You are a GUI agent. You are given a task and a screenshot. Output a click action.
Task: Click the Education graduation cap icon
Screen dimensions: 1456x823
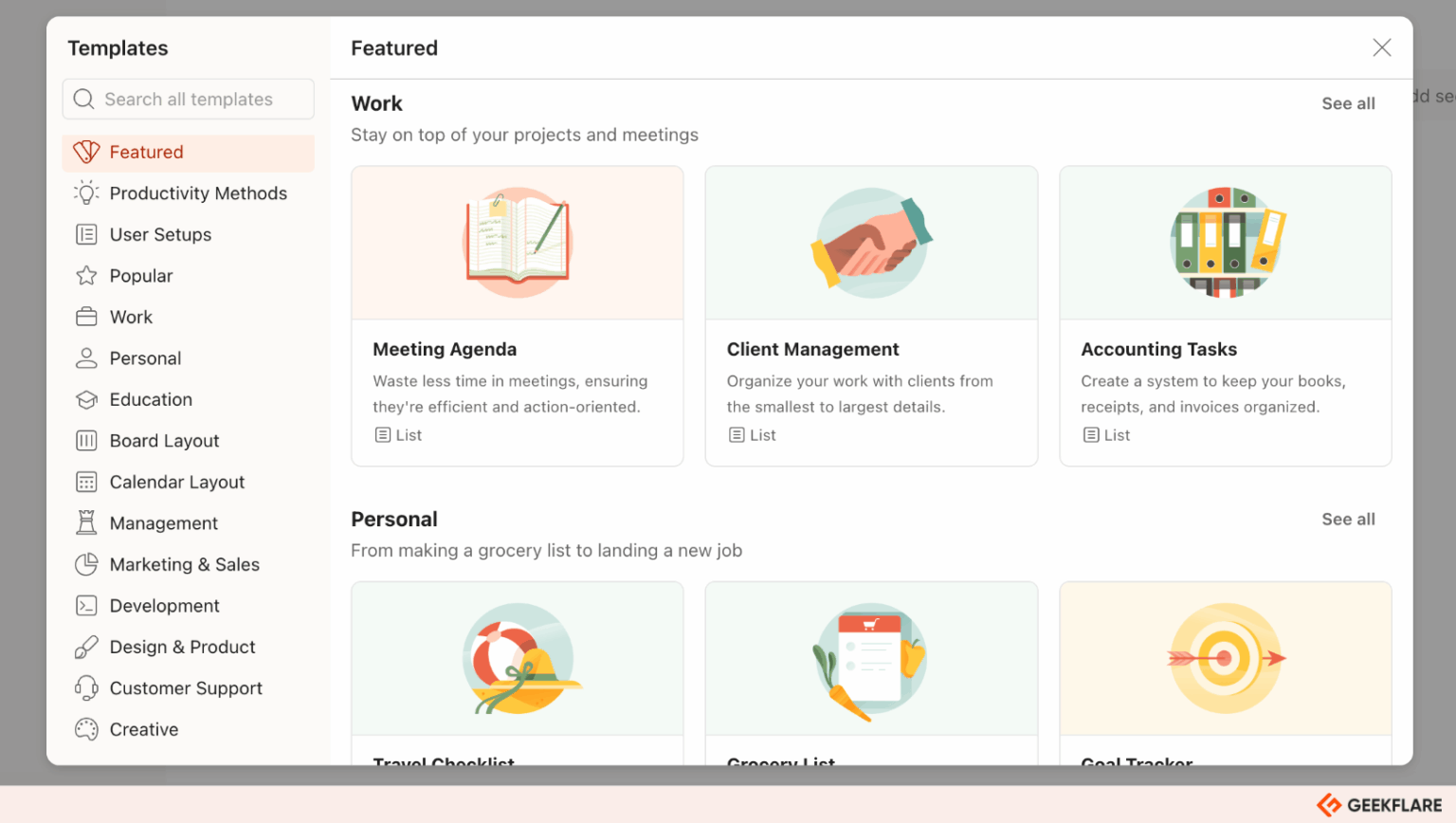86,399
